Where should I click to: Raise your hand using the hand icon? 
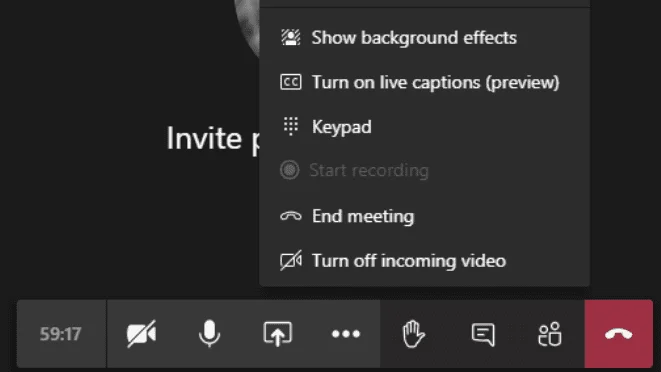[x=413, y=334]
